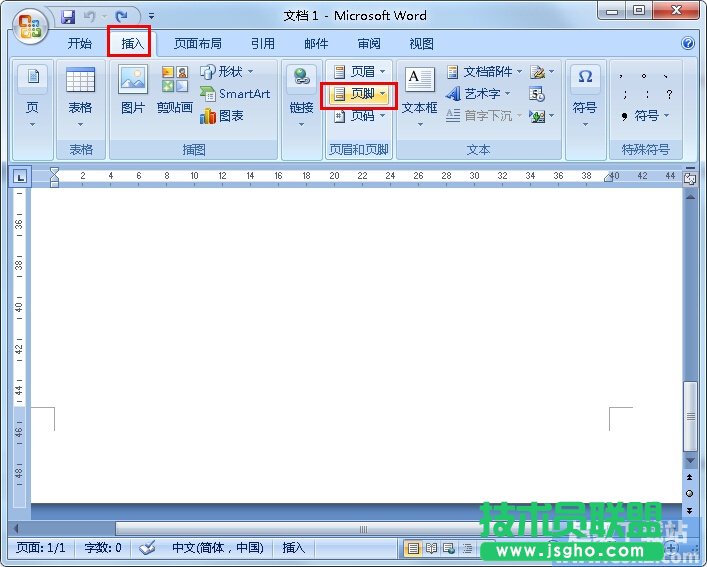Click 页面: 1/1 in status bar
Image resolution: width=707 pixels, height=567 pixels.
(41, 548)
